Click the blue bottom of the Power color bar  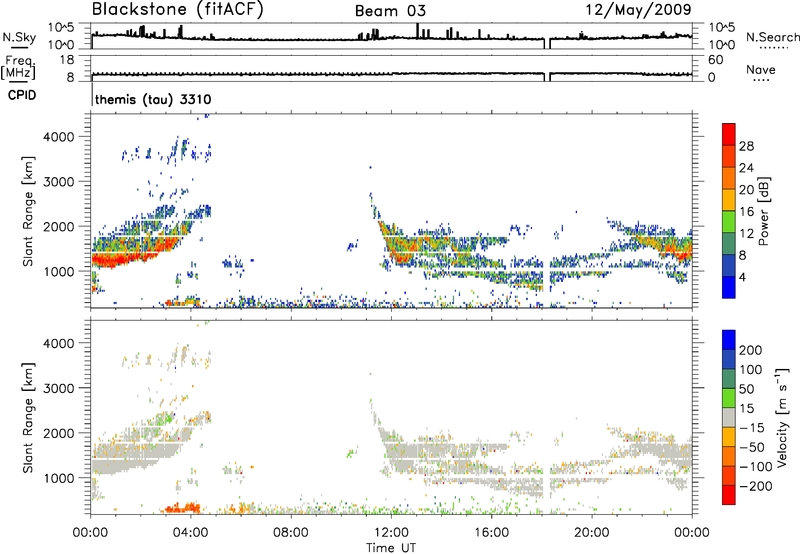click(x=729, y=287)
